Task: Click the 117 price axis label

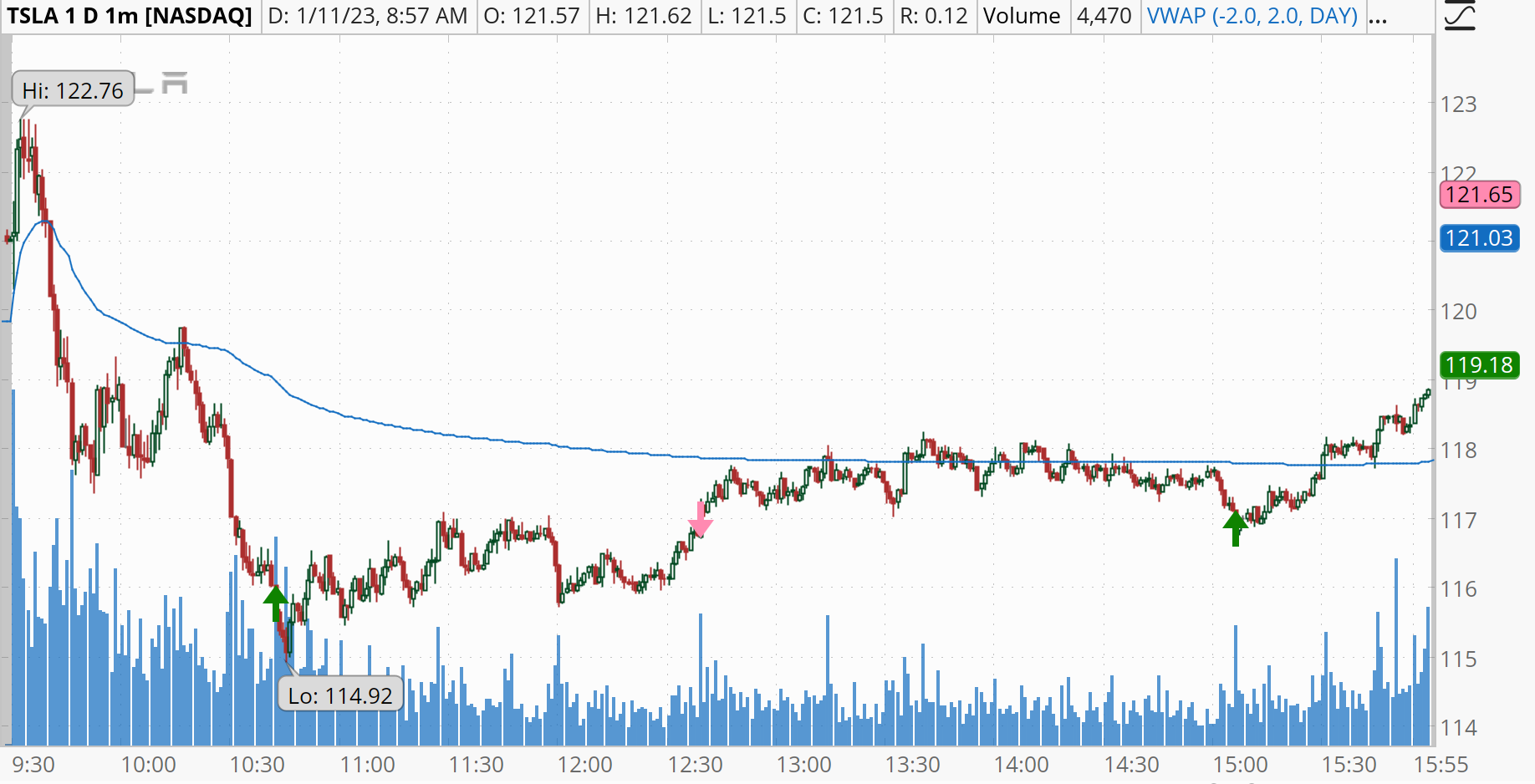Action: [x=1459, y=521]
